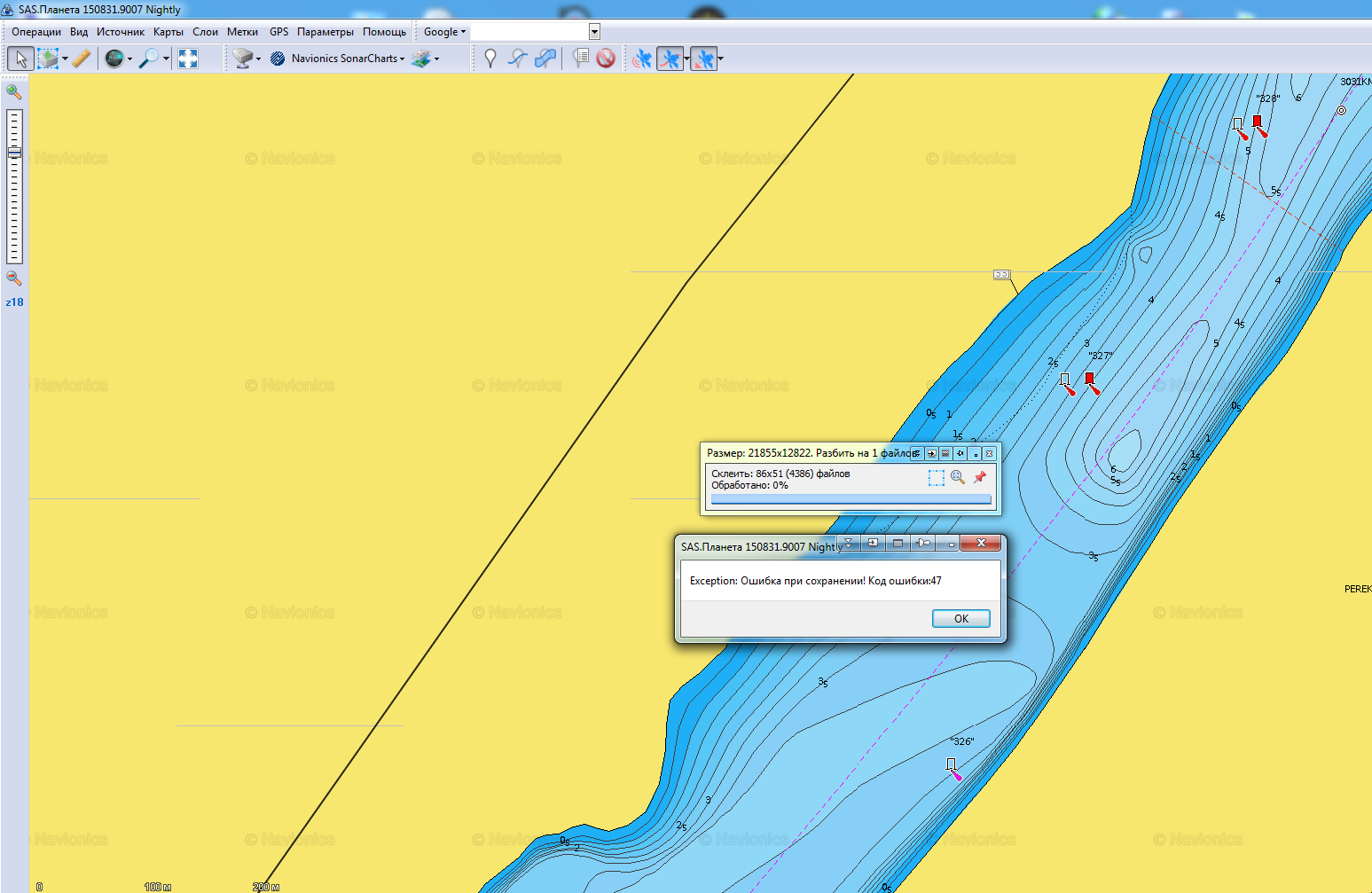The height and width of the screenshot is (893, 1372).
Task: Click the red hide-all-marks icon
Action: pos(606,59)
